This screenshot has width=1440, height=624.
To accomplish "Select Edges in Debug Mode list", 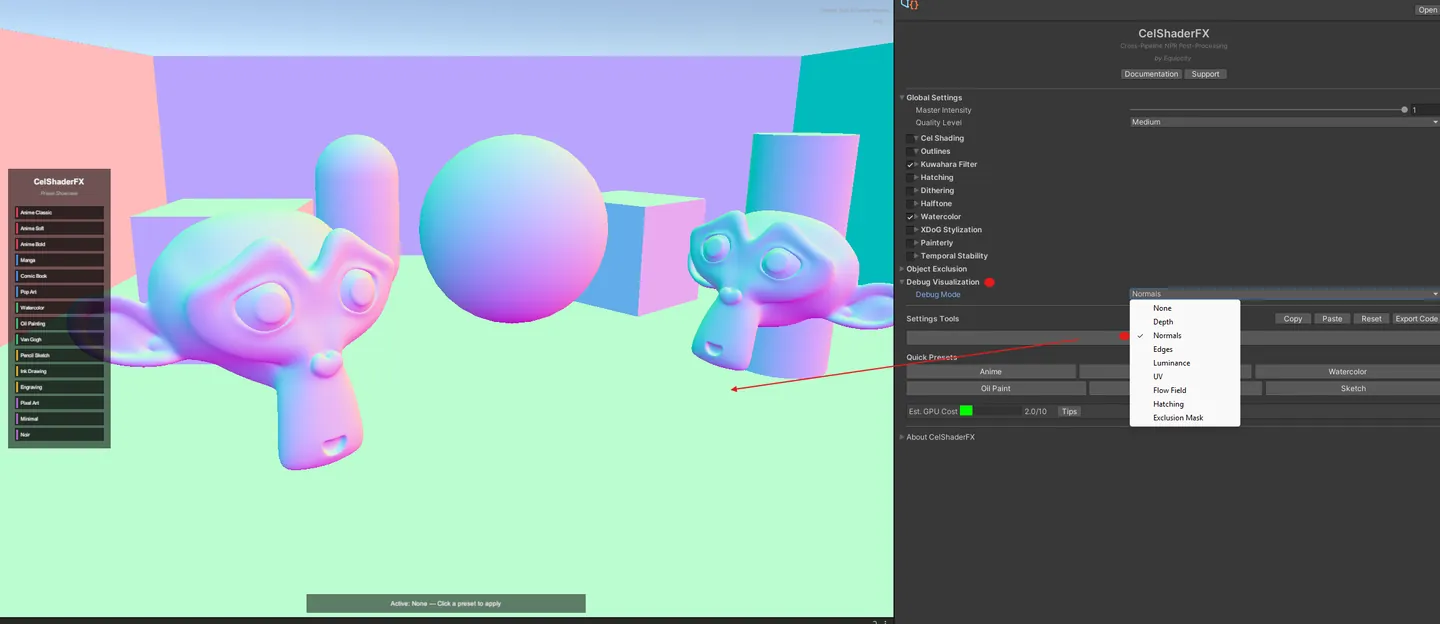I will pos(1184,349).
